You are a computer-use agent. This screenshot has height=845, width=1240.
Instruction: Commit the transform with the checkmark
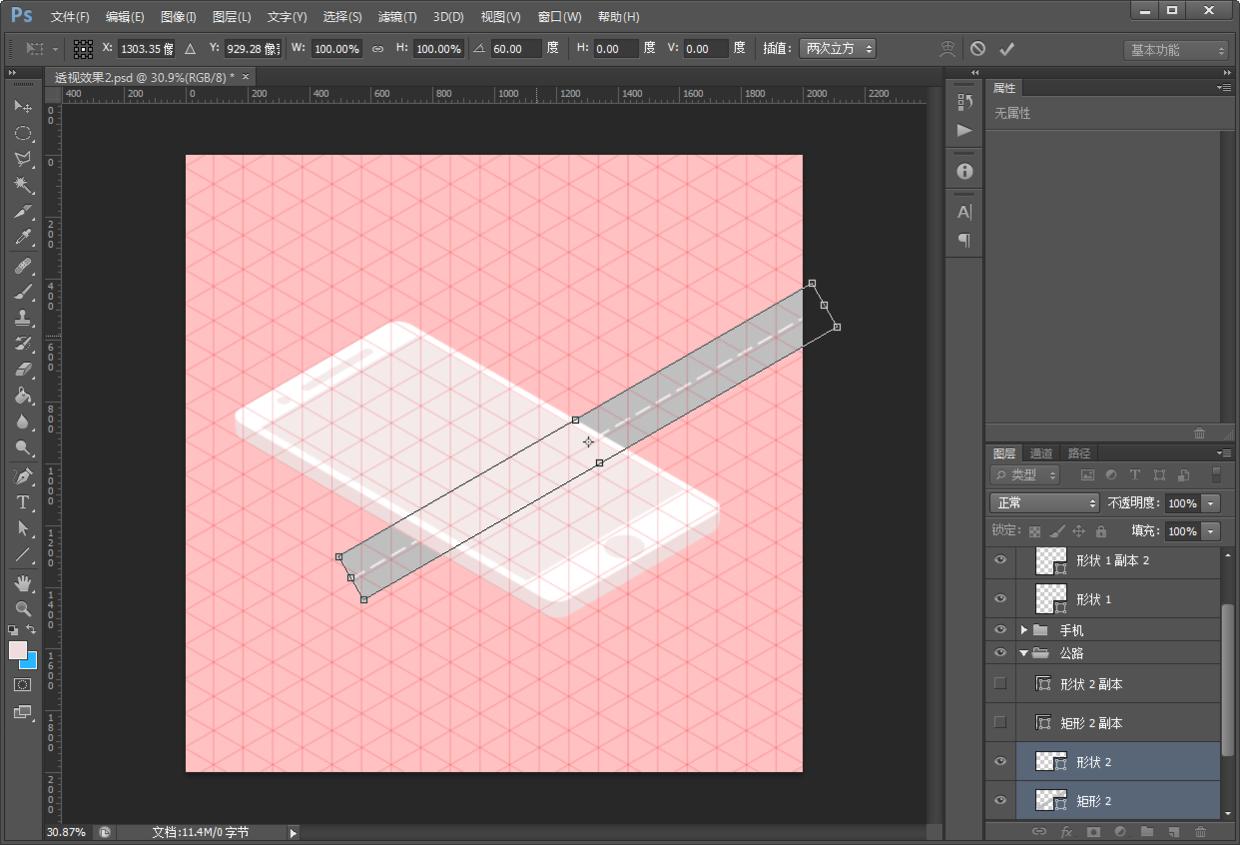pos(1007,49)
